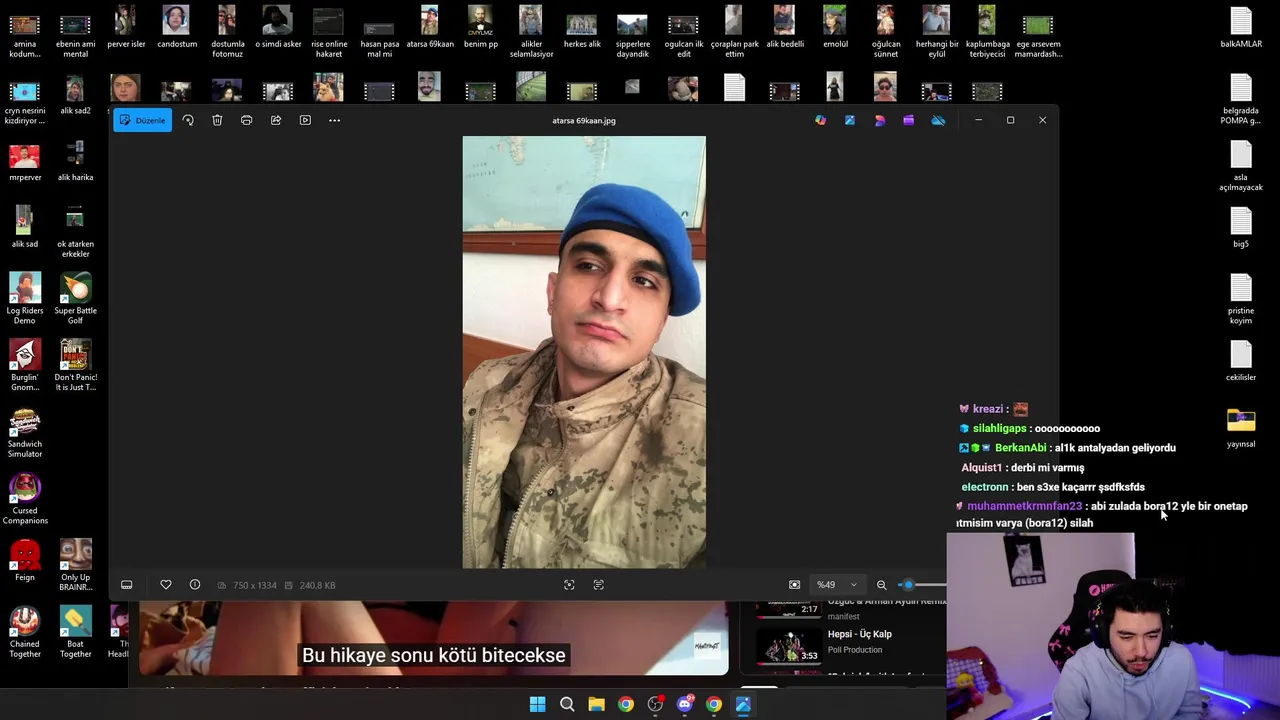
Task: Click the 750 x 1334 dimensions text
Action: [254, 585]
